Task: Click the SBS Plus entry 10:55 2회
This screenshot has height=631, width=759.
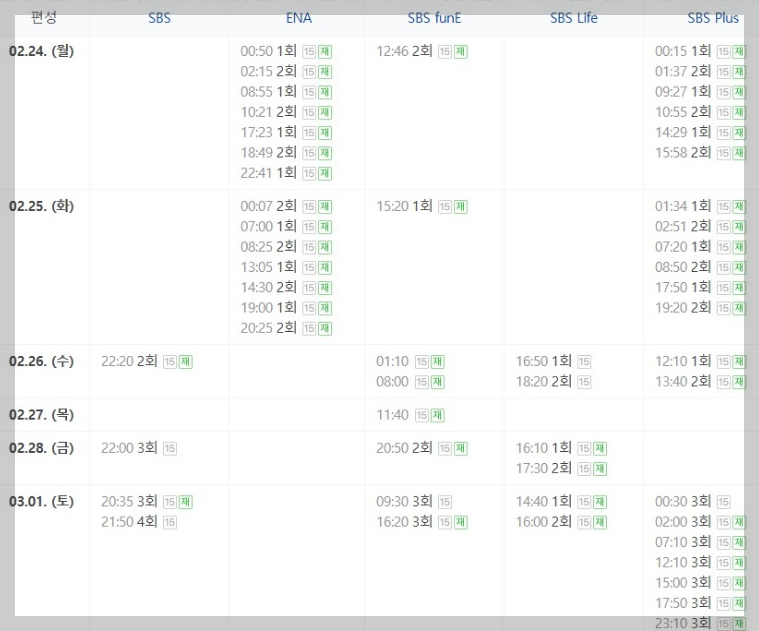Action: 683,112
